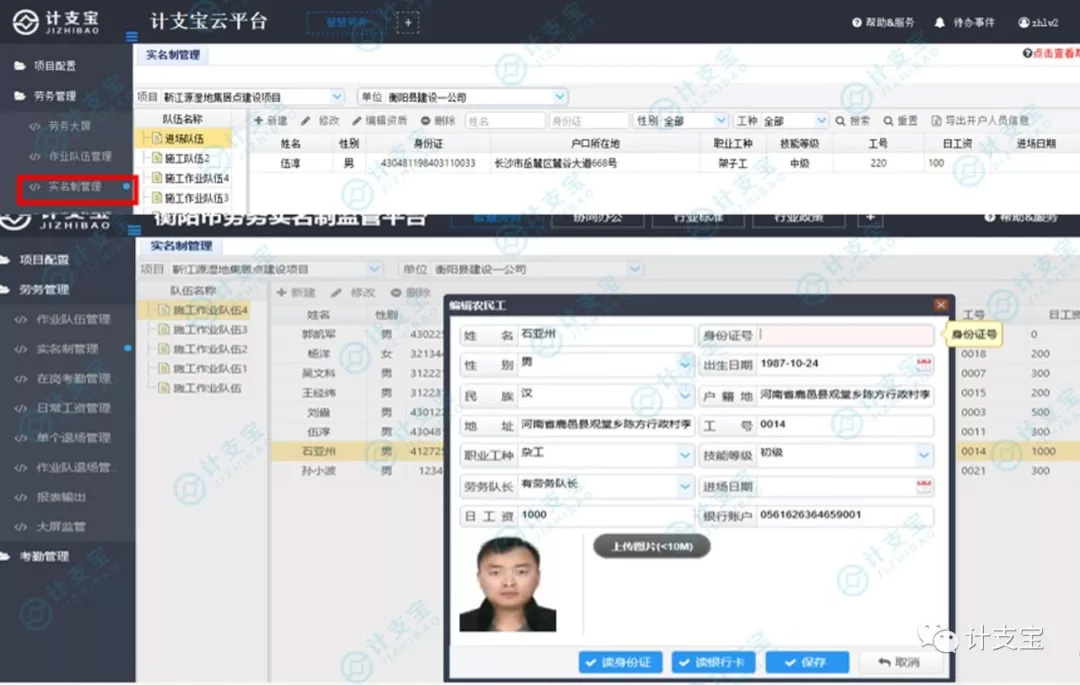Click the 日工资 field showing 1000
This screenshot has width=1080, height=685.
coord(605,515)
